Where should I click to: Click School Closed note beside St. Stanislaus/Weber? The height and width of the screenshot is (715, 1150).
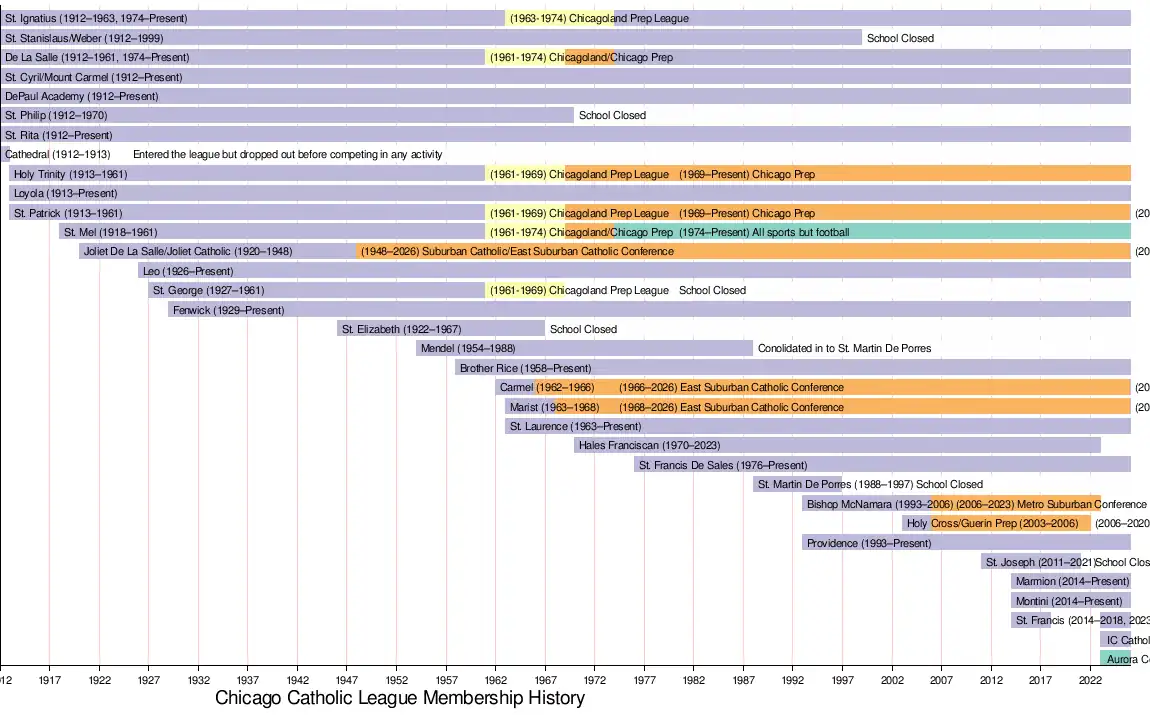(x=901, y=38)
